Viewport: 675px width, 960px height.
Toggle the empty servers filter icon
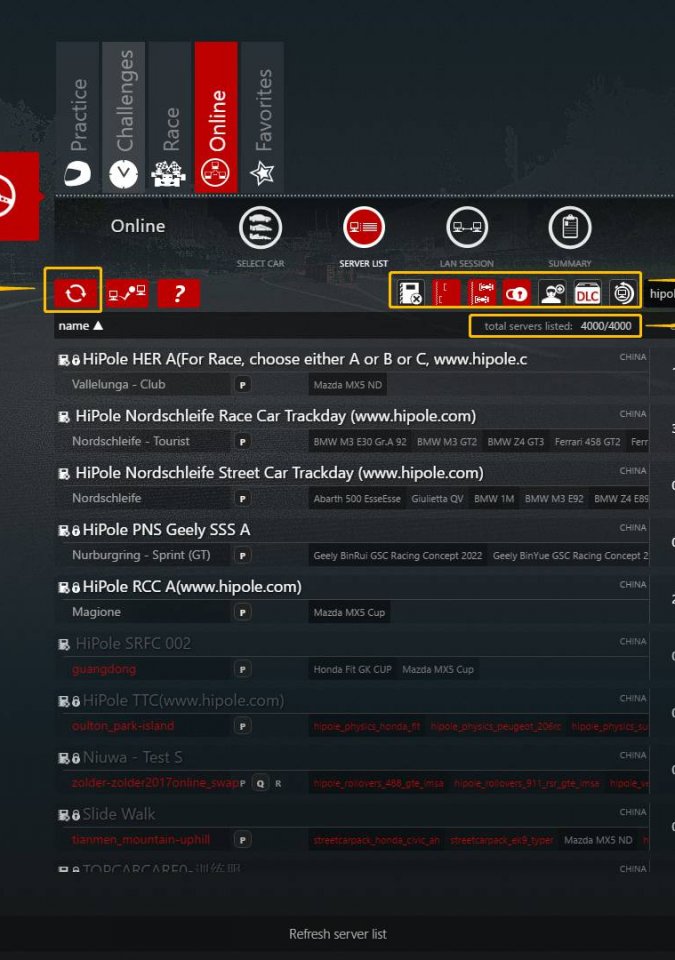click(446, 293)
